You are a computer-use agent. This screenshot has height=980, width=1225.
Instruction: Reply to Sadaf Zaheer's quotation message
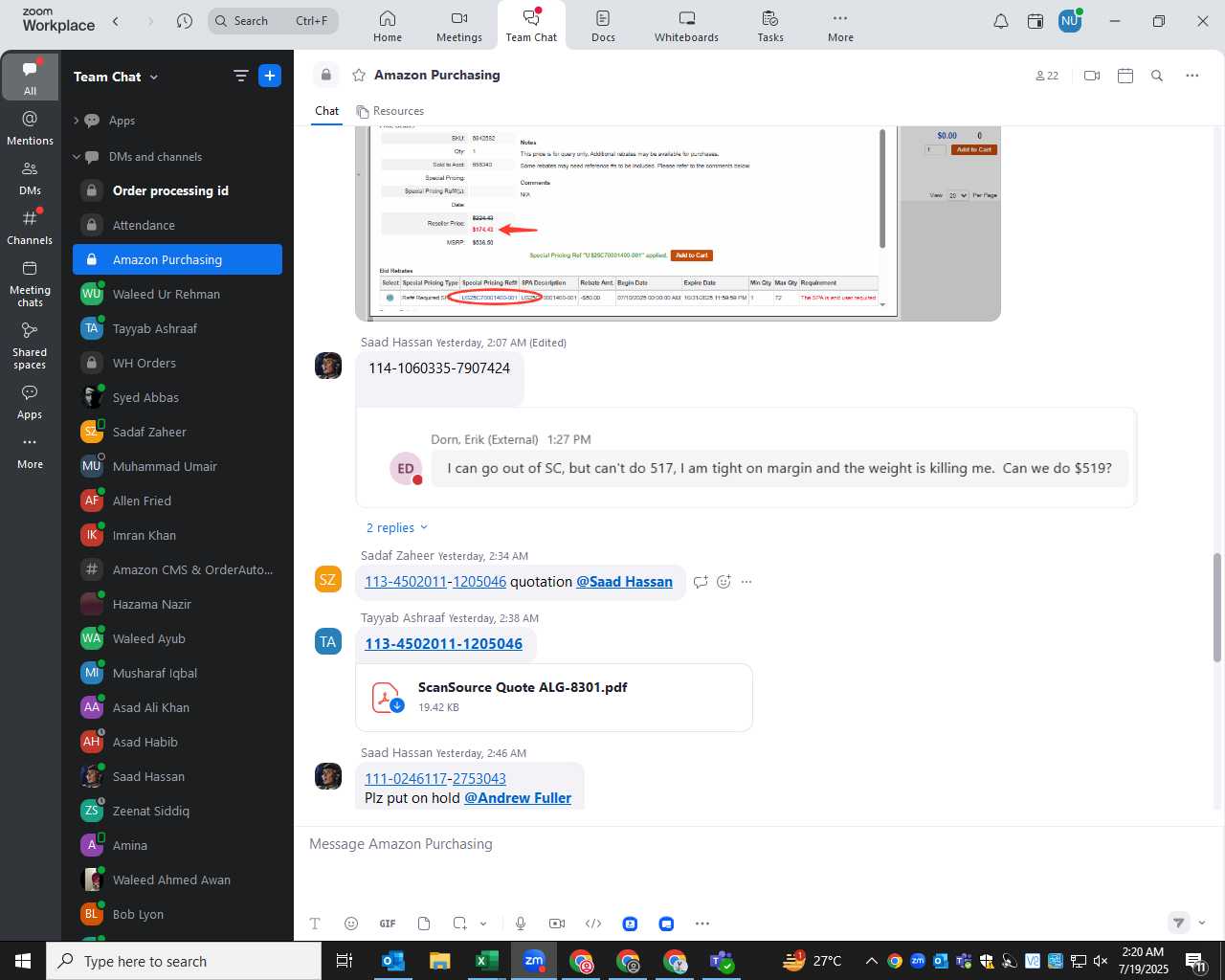[x=701, y=582]
